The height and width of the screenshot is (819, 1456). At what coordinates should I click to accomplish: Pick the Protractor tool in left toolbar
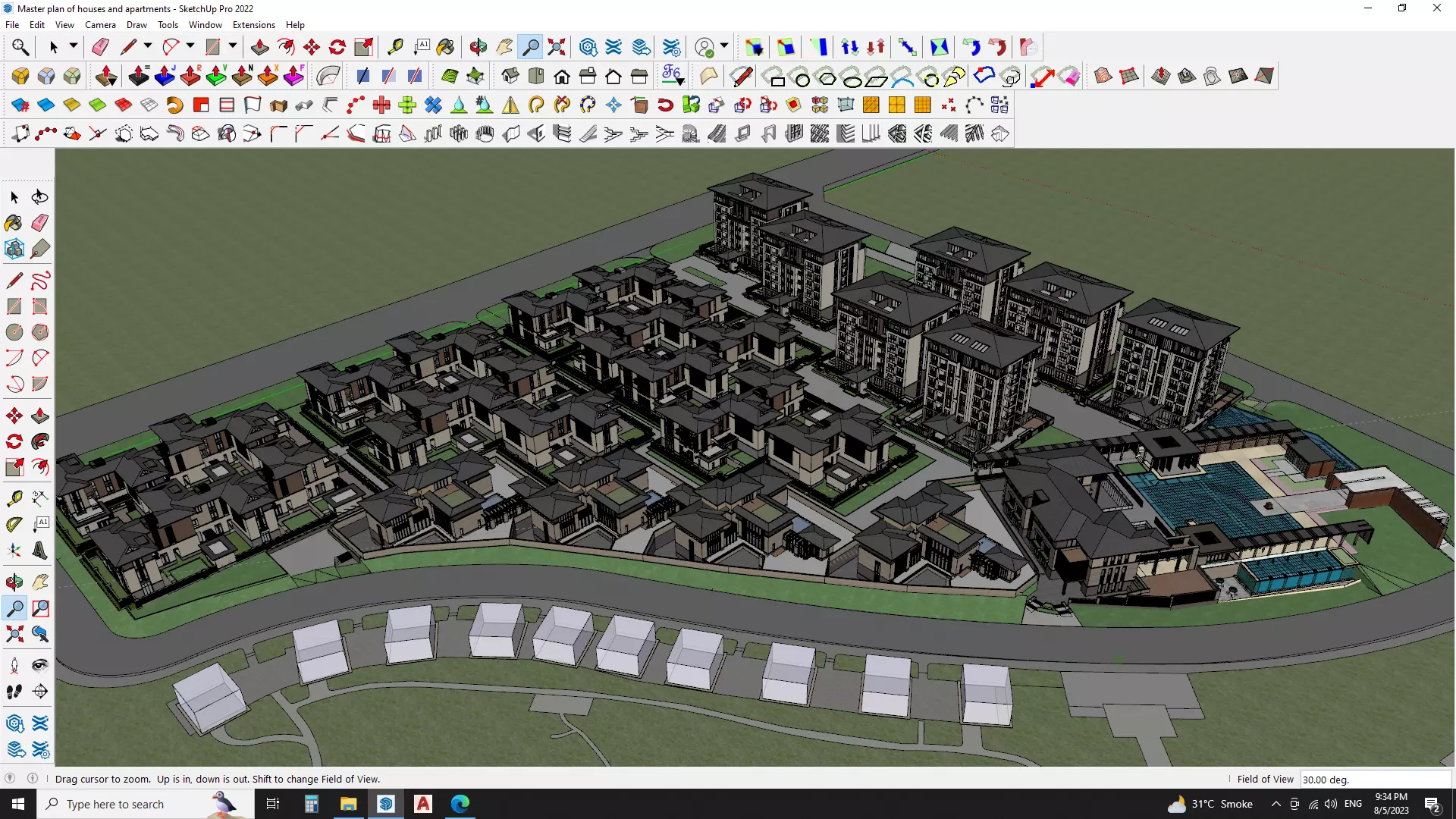(x=14, y=524)
